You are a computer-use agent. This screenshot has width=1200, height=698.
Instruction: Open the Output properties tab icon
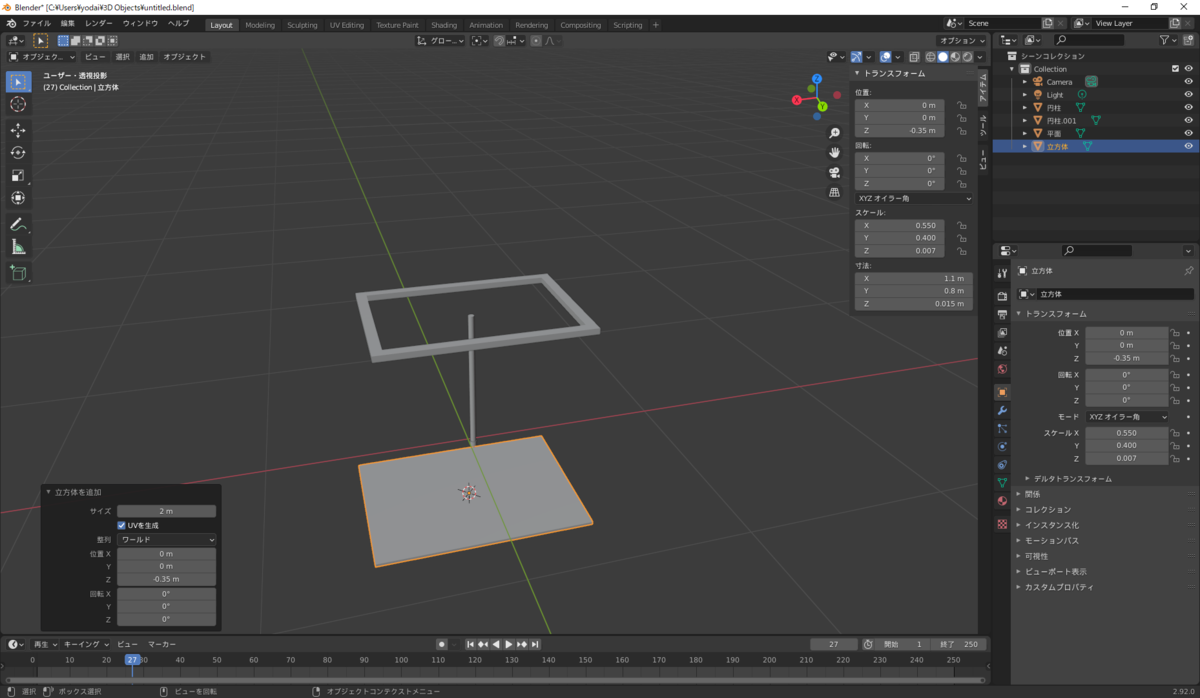click(1002, 314)
